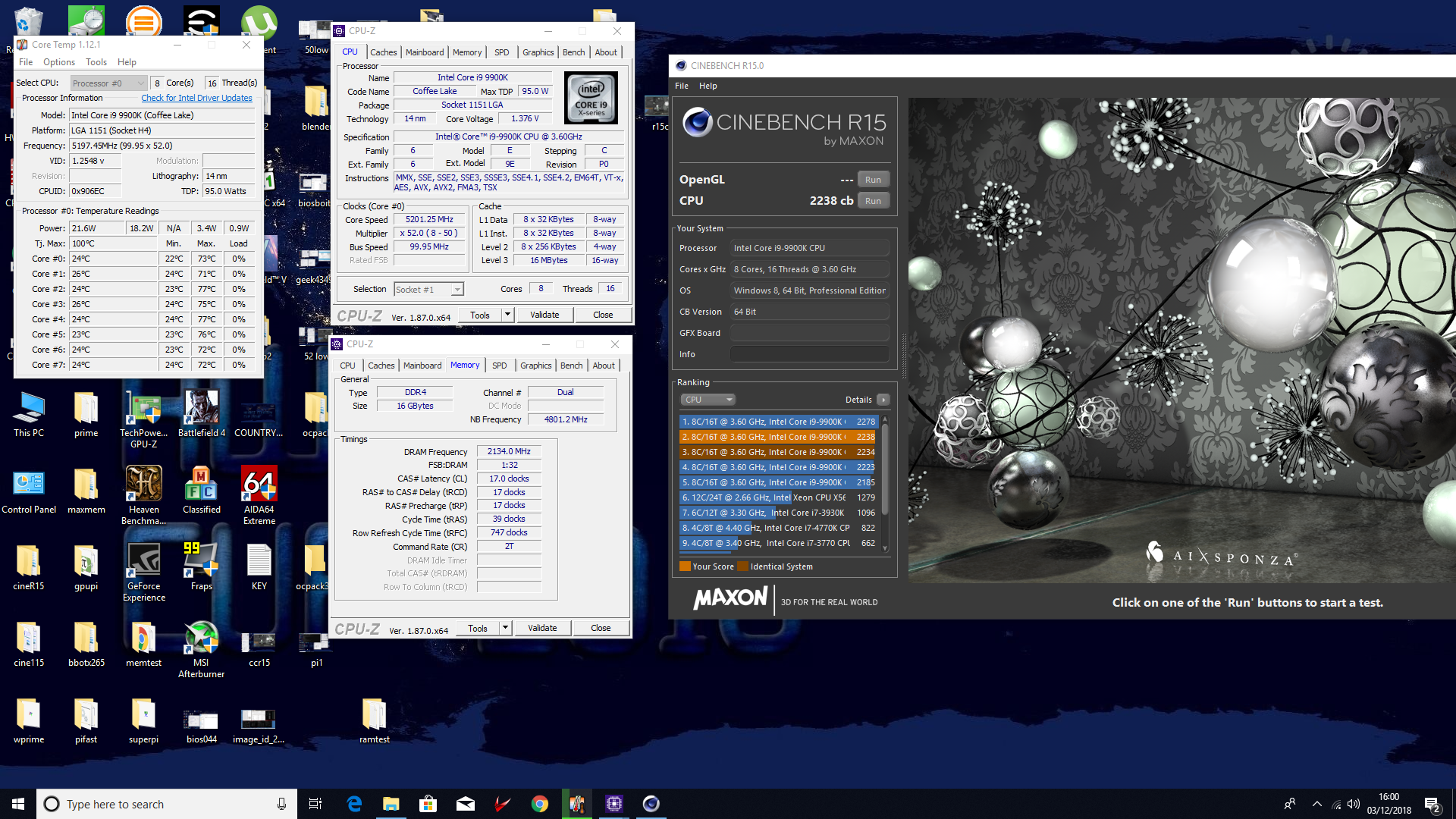This screenshot has height=819, width=1456.
Task: Switch to Caches tab in top CPU-Z
Action: coord(383,52)
